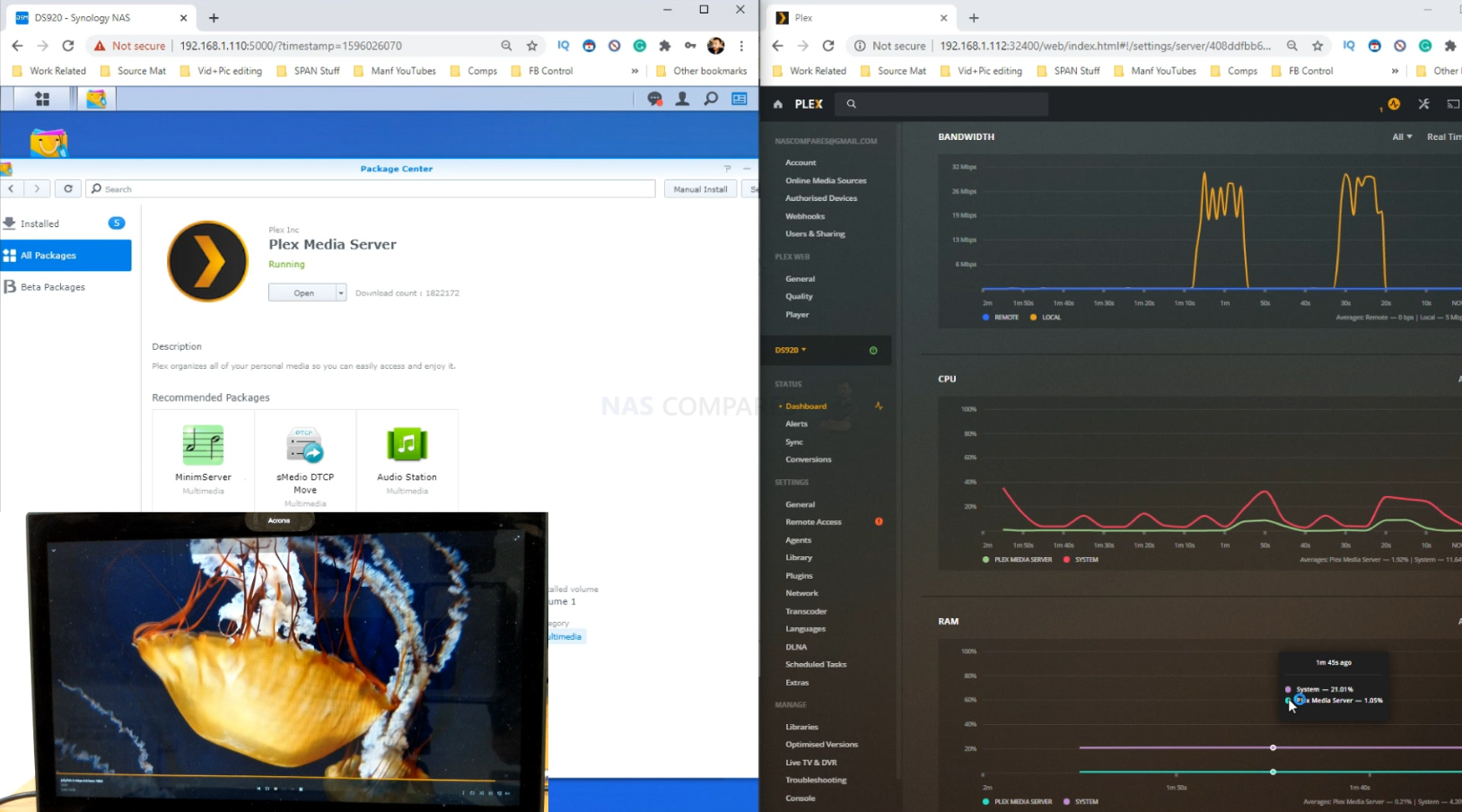Open Plex Account settings link
Screen dimensions: 1462x812
point(801,162)
